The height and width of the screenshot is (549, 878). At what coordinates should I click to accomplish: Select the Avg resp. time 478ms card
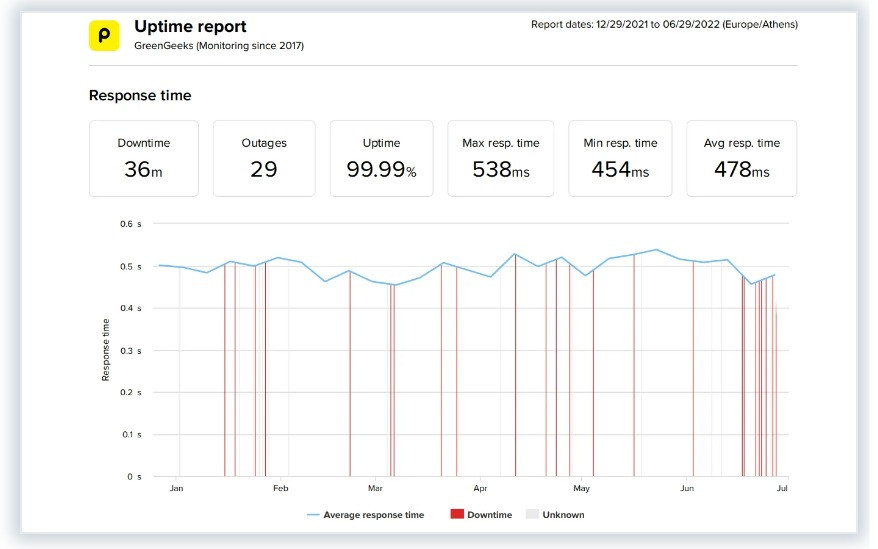(x=742, y=159)
